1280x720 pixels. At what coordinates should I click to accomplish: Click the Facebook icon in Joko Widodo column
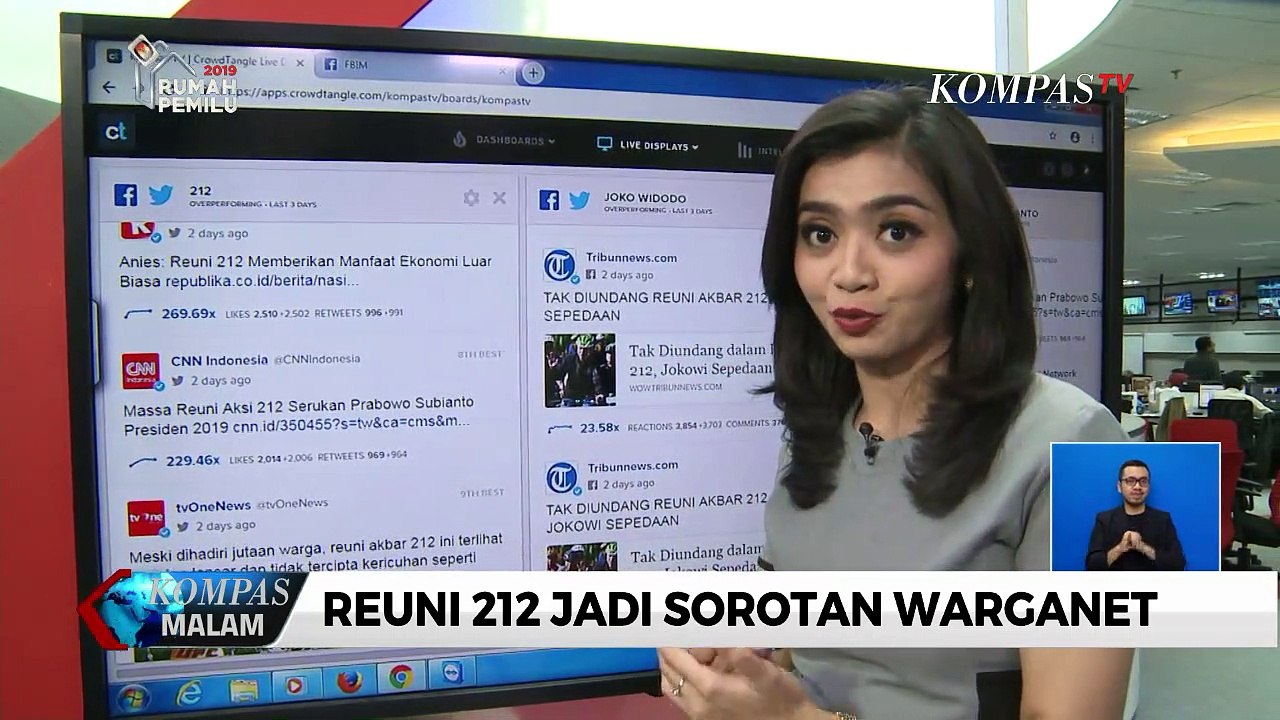tap(549, 200)
